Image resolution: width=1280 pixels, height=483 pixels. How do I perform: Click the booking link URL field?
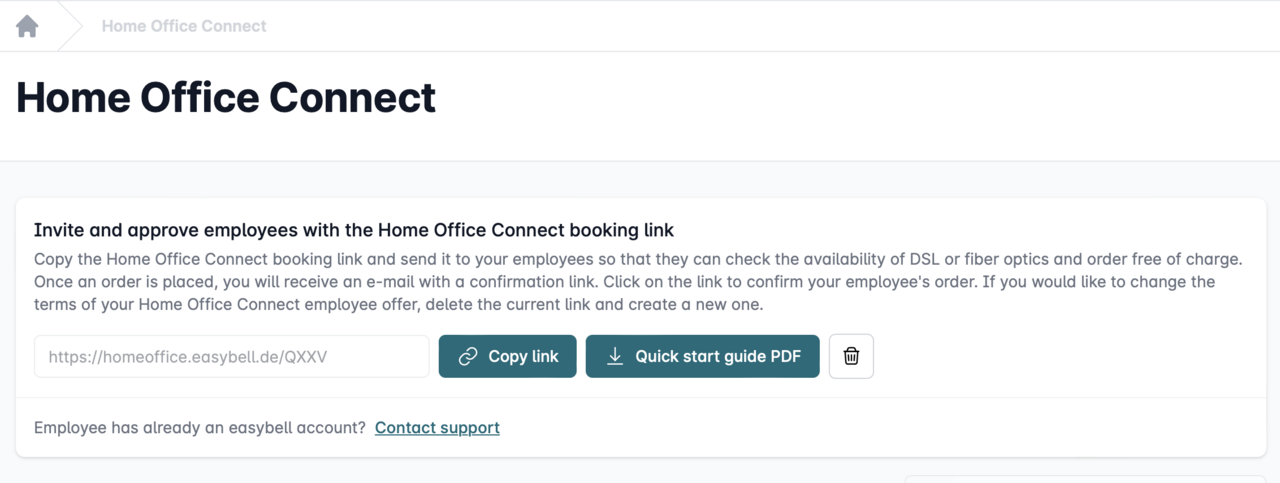coord(231,357)
